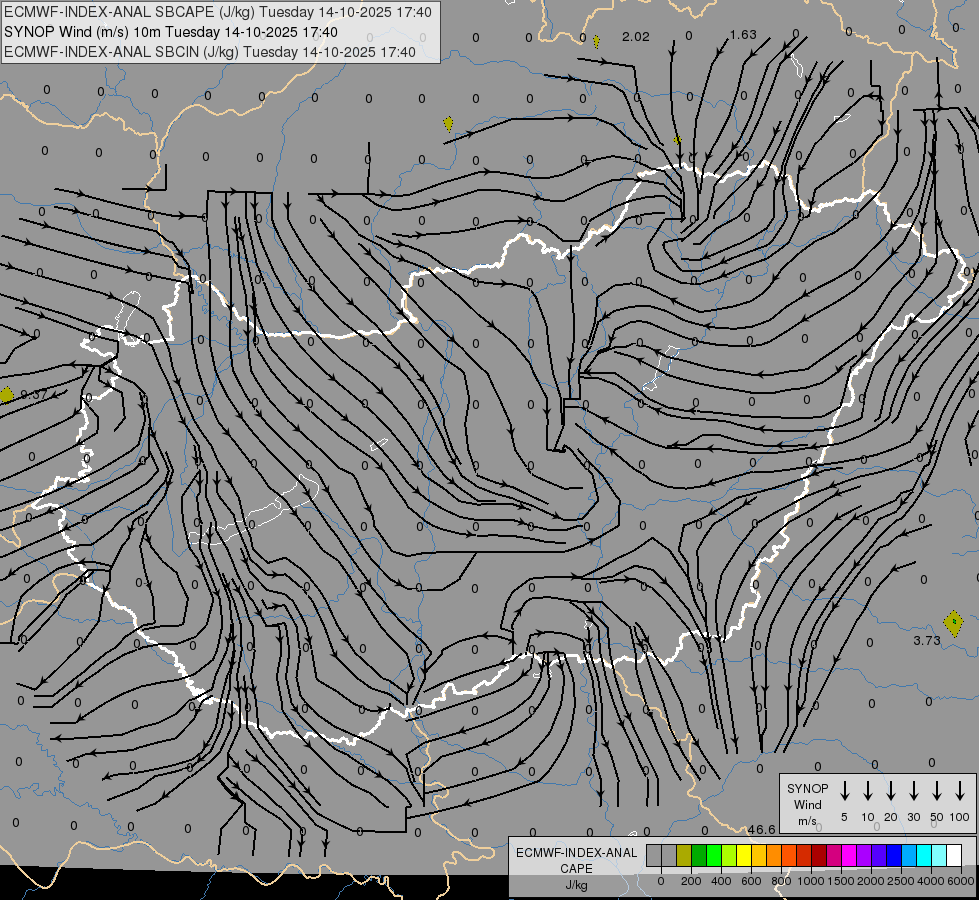
Task: Click the 46.6 value label
Action: 762,829
